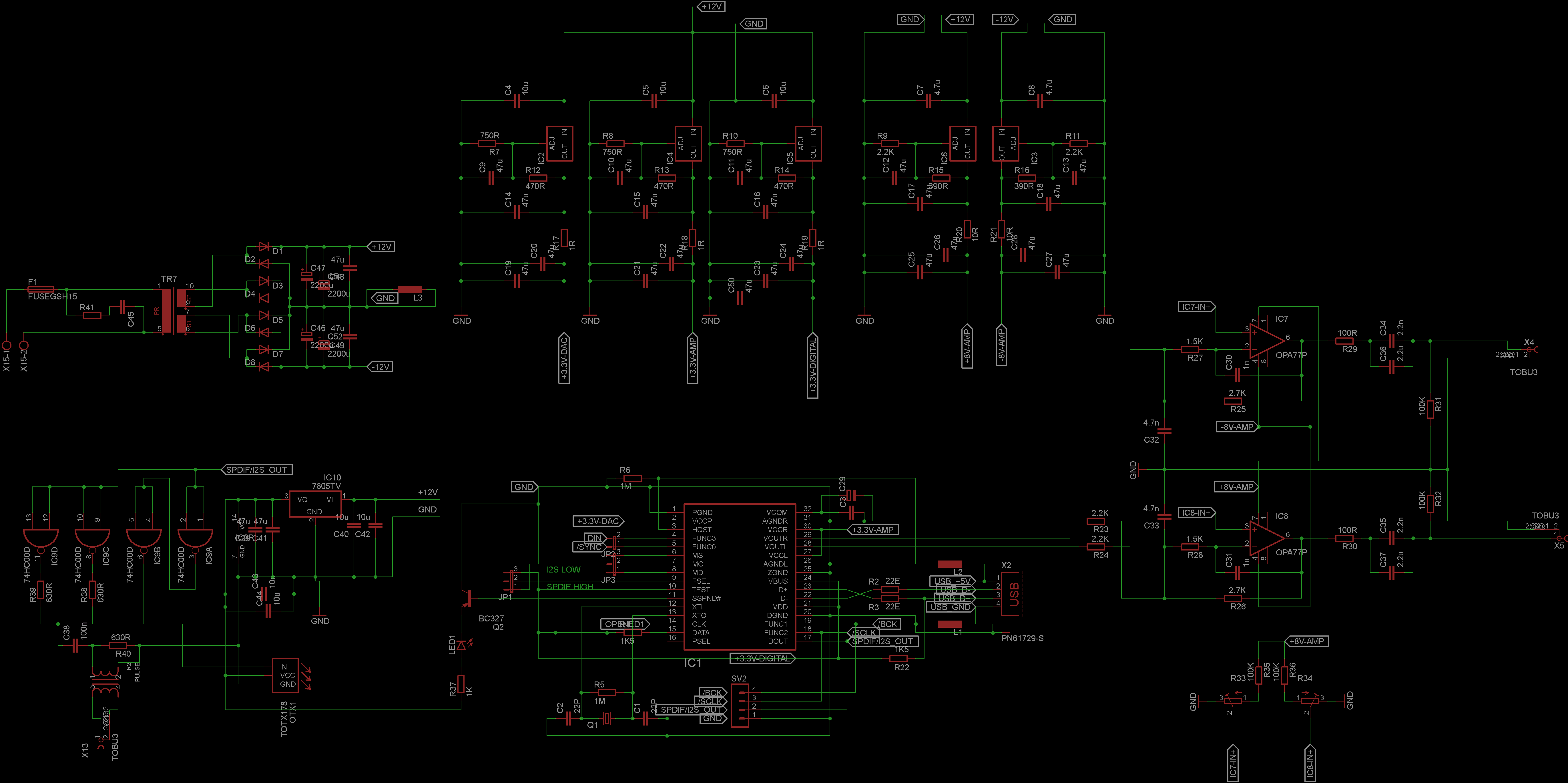
Task: Click rectifier diode D8
Action: pyautogui.click(x=264, y=367)
